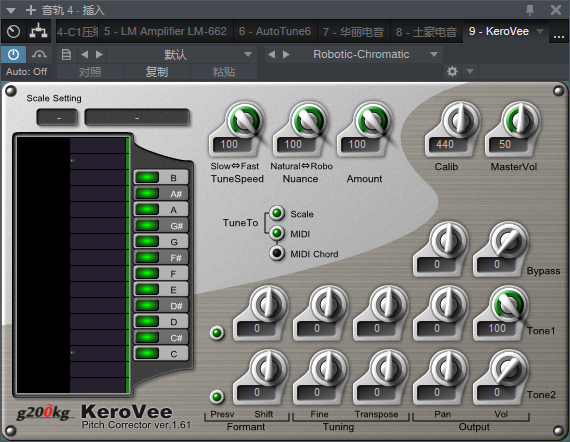Viewport: 570px width, 442px height.
Task: Click the Tone2 Pan knob
Action: (449, 368)
